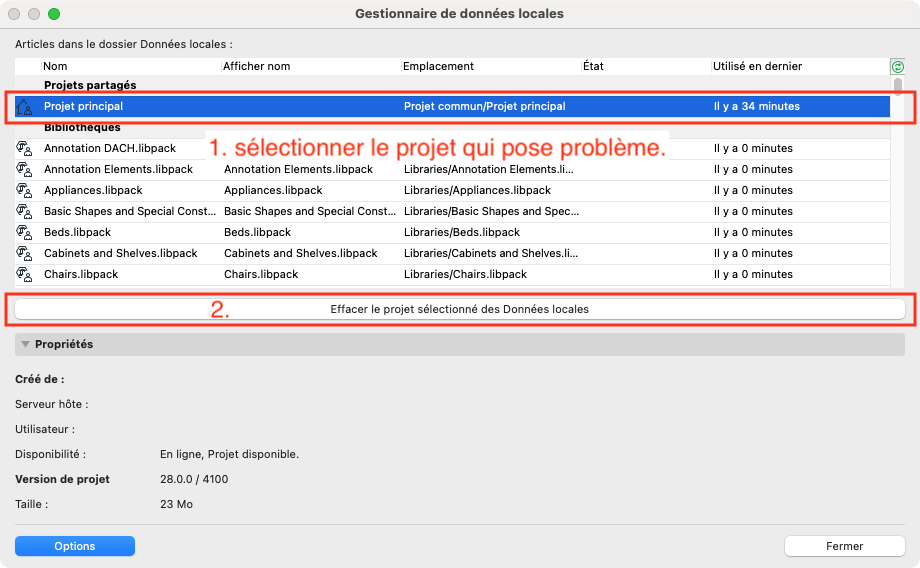The image size is (920, 568).
Task: Click Libraries/Chairs.libpack location cell
Action: [x=465, y=275]
